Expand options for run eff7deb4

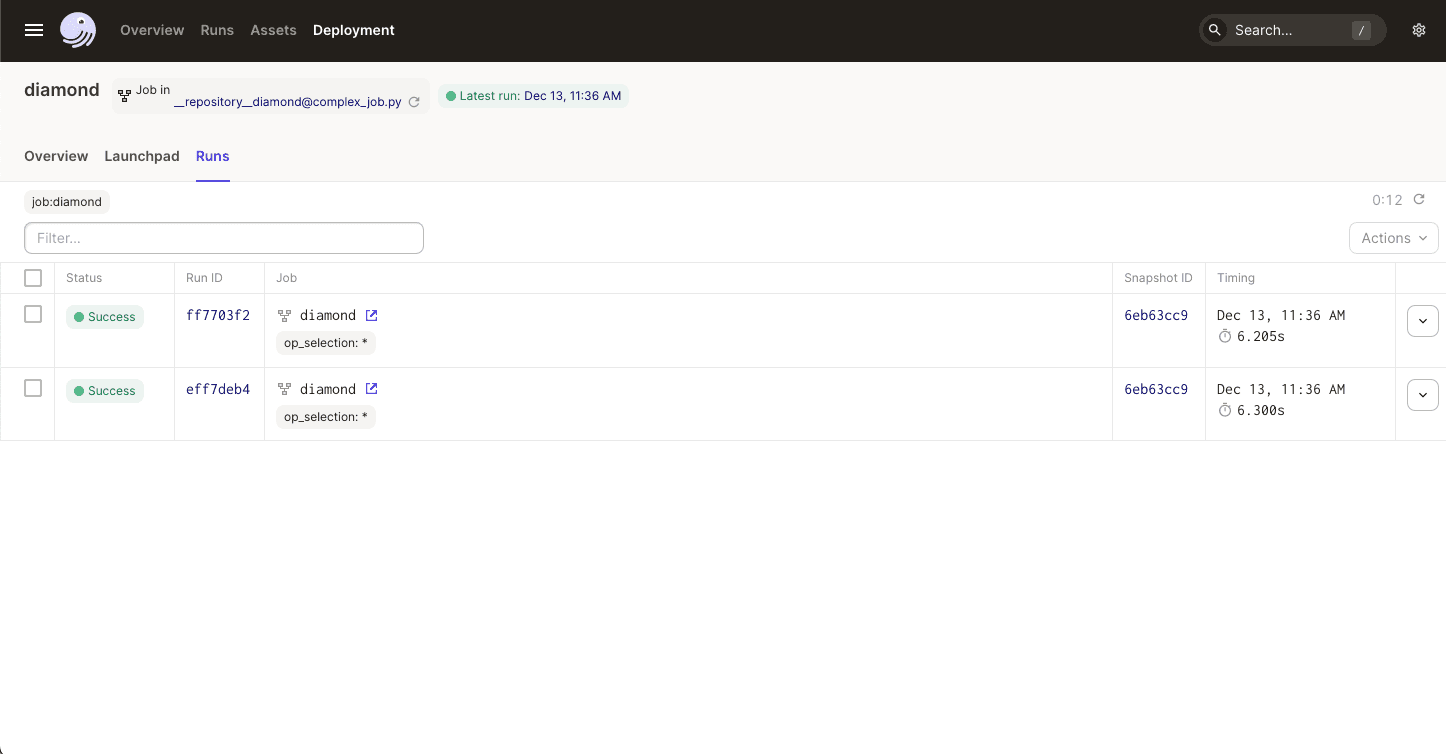tap(1423, 394)
